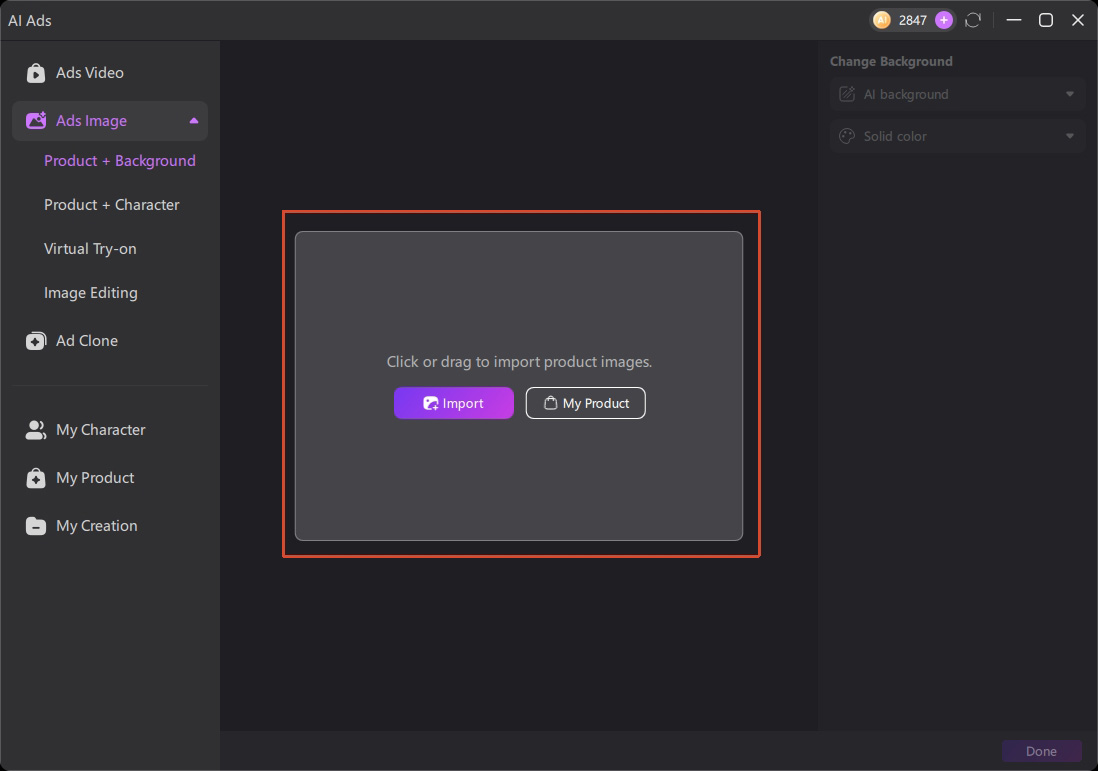This screenshot has width=1098, height=771.
Task: Click the purple Import button
Action: (454, 403)
